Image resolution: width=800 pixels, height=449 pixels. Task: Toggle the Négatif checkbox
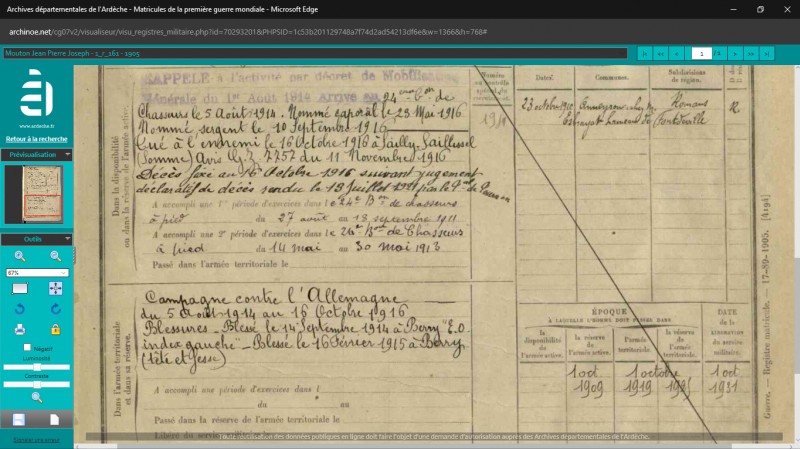(x=27, y=347)
